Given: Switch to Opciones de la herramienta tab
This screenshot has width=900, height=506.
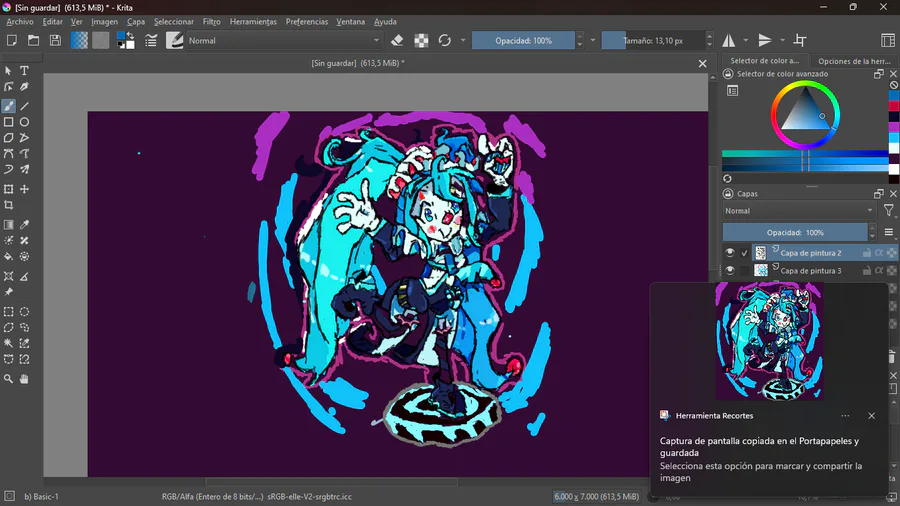Looking at the screenshot, I should pos(854,61).
